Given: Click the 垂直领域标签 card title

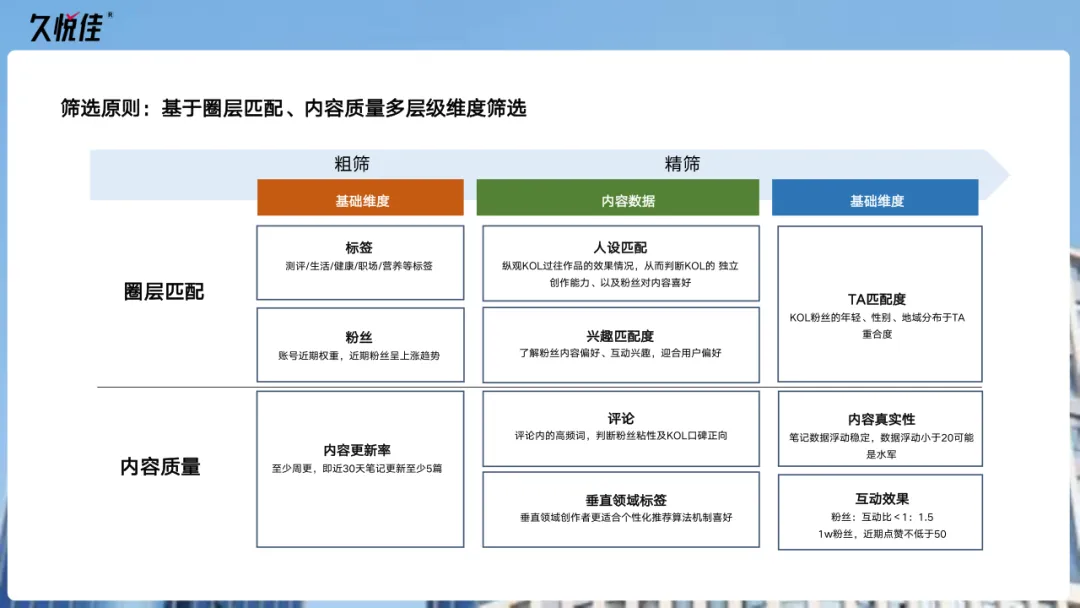Looking at the screenshot, I should pyautogui.click(x=625, y=501).
